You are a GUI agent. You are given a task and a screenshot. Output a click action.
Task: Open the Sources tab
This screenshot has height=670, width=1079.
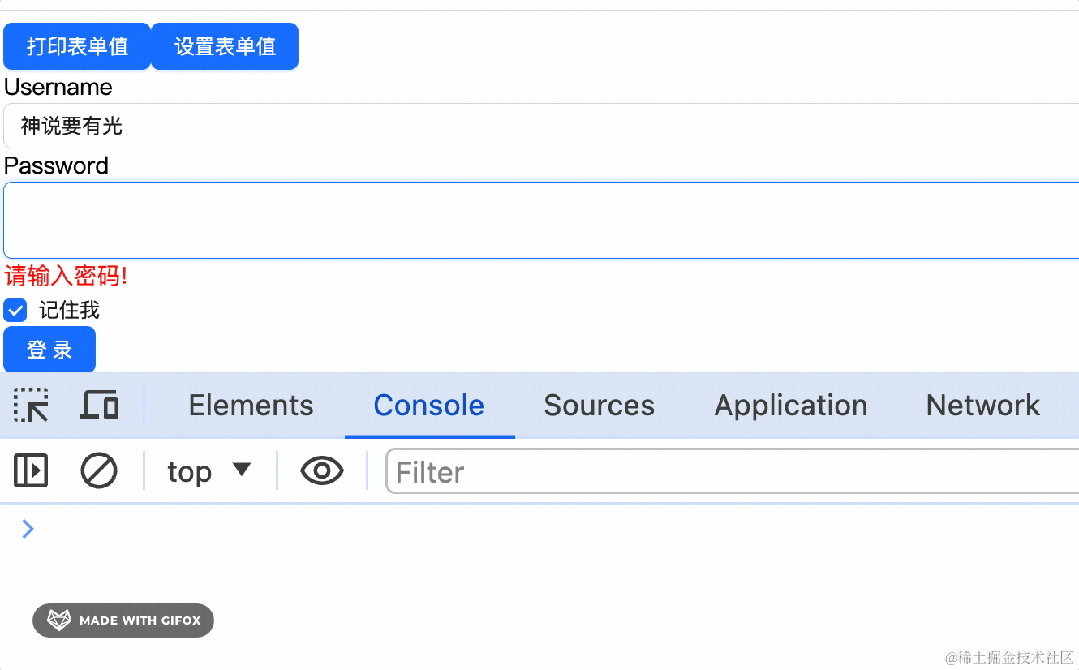[599, 405]
